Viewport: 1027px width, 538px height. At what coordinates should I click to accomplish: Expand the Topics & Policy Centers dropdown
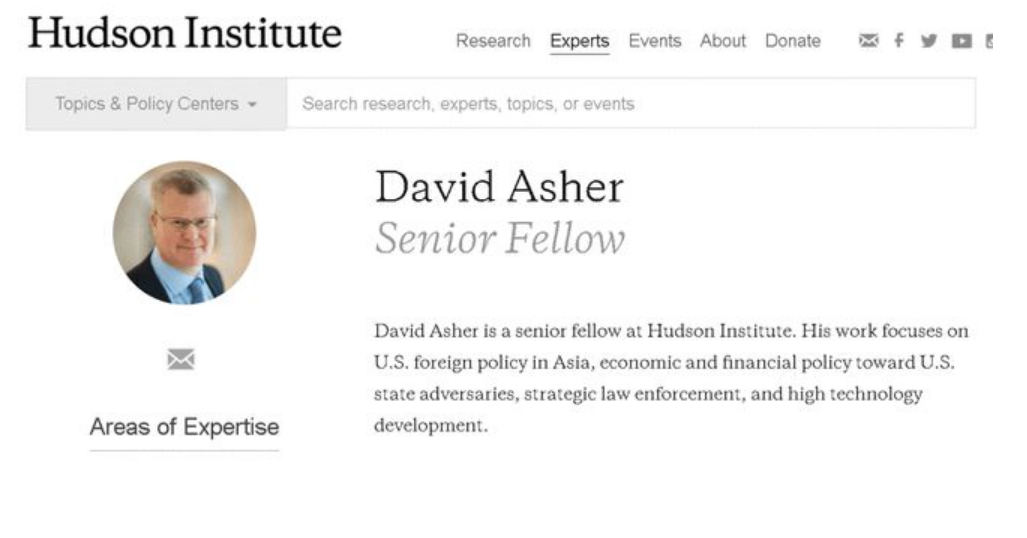click(x=156, y=104)
